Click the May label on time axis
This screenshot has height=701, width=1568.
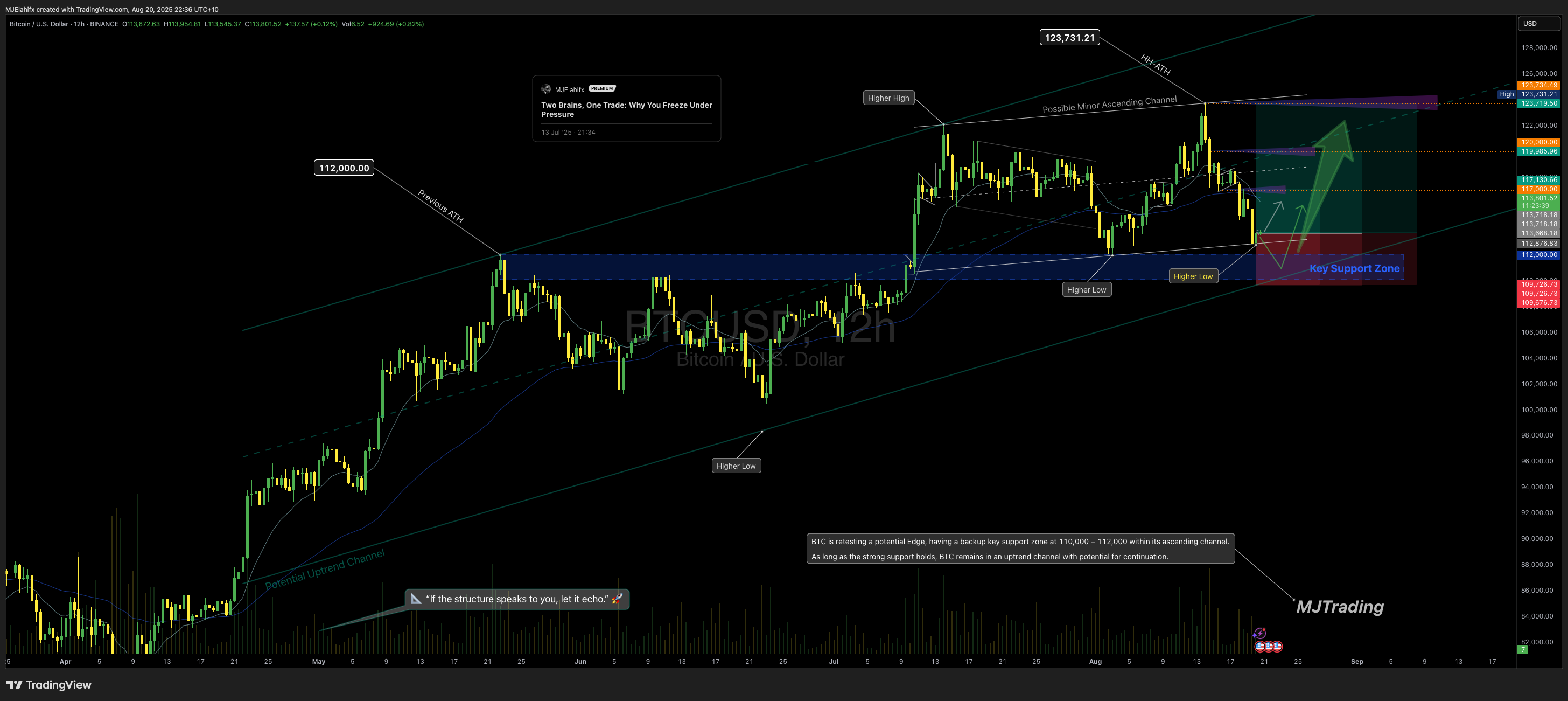click(x=318, y=662)
